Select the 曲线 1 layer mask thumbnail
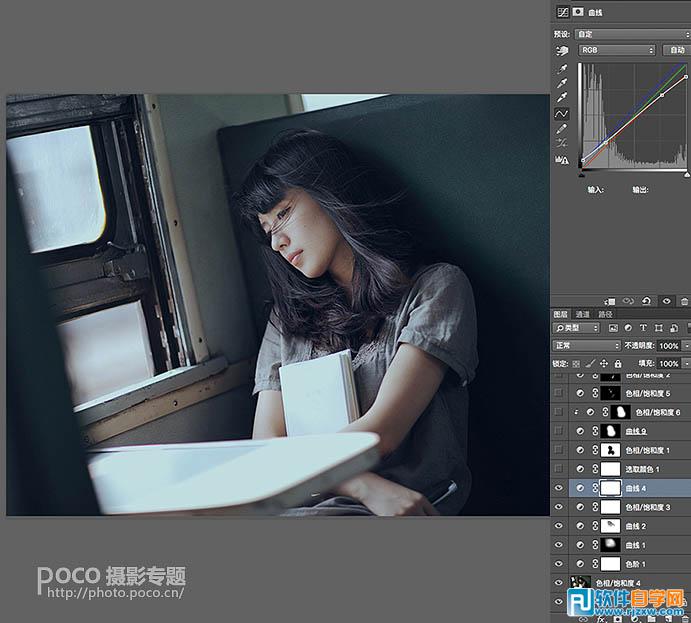The image size is (691, 623). pyautogui.click(x=610, y=545)
